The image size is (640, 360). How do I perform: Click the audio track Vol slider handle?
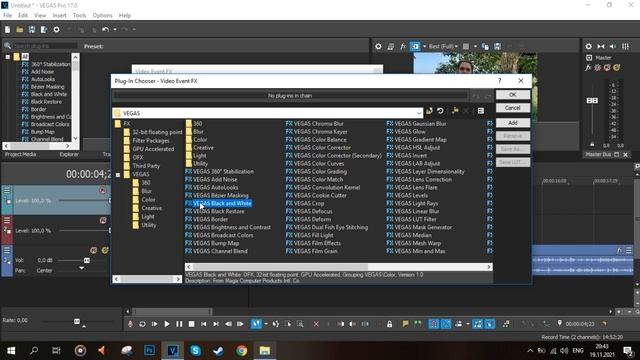[87, 260]
